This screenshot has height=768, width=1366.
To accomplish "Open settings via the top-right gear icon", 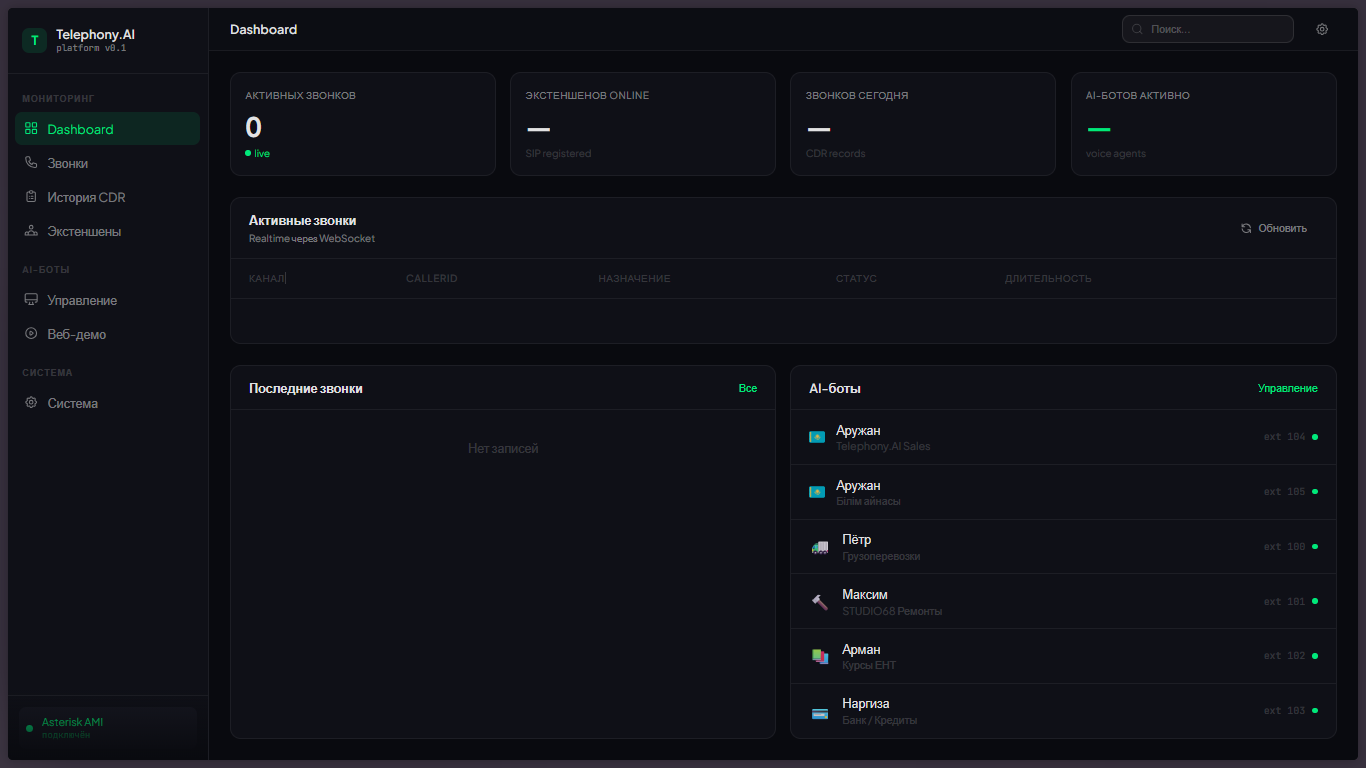I will 1322,29.
